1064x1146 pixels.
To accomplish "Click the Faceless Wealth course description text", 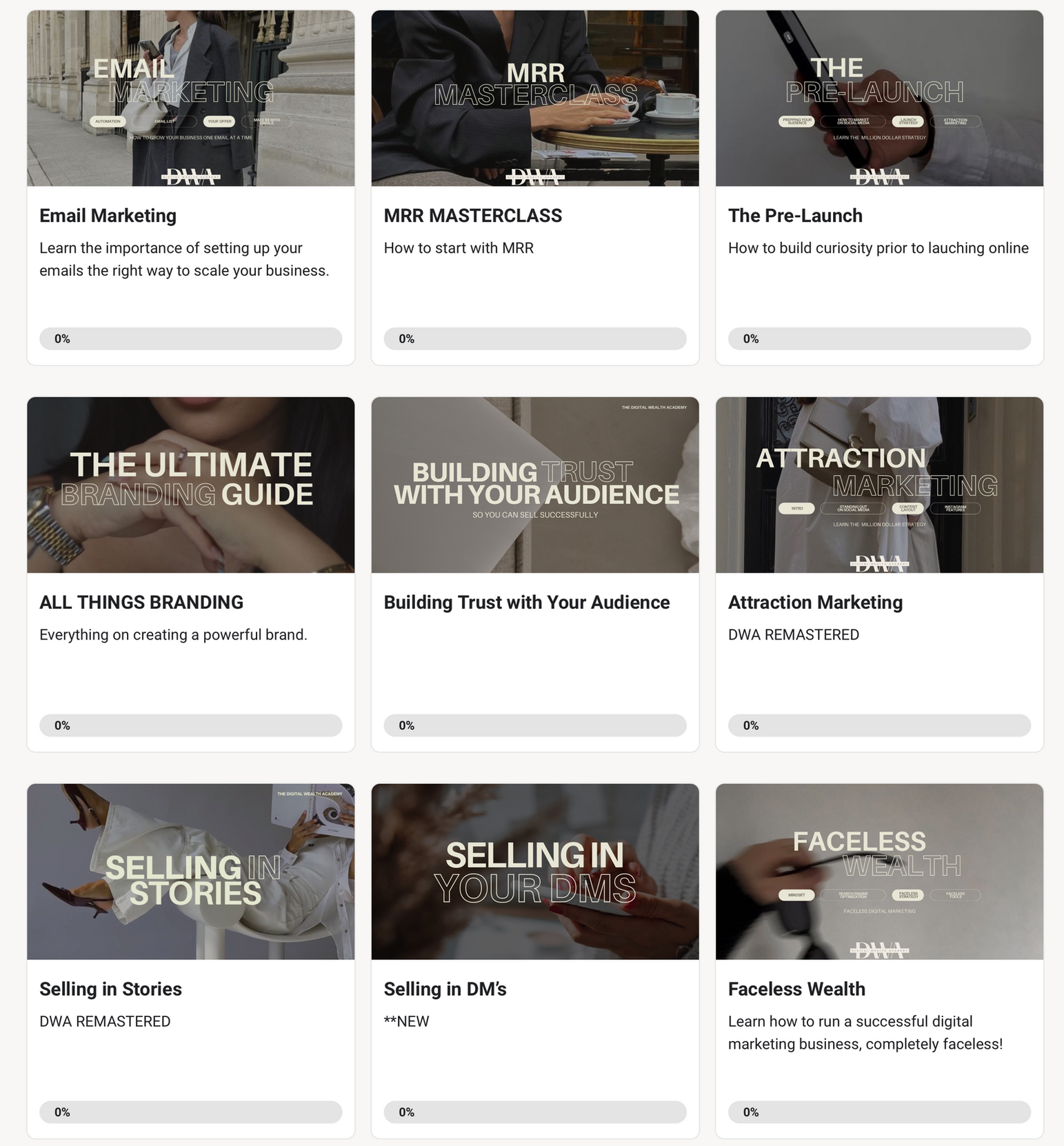I will [865, 1033].
